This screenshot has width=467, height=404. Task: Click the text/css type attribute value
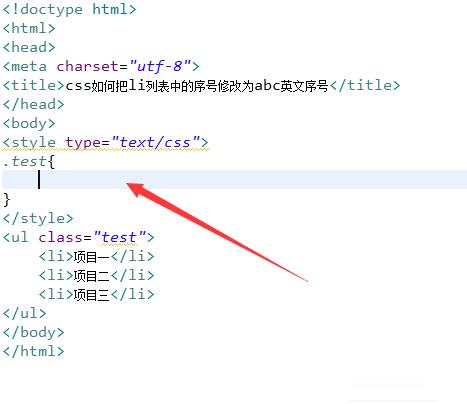coord(156,142)
